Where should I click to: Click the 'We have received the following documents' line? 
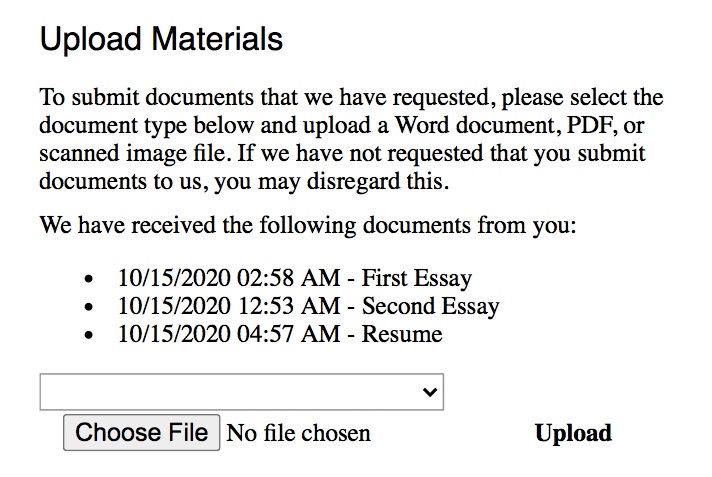tap(308, 226)
